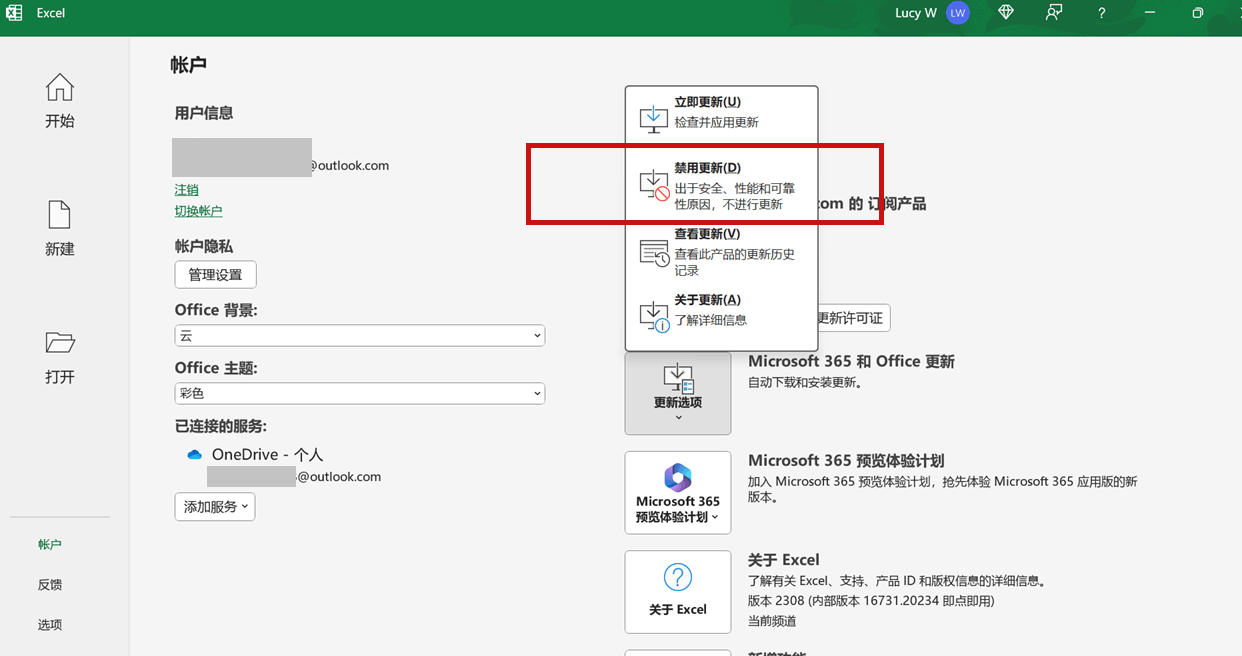Screen dimensions: 1242x656
Task: Click the 更新许可证 button
Action: [x=852, y=318]
